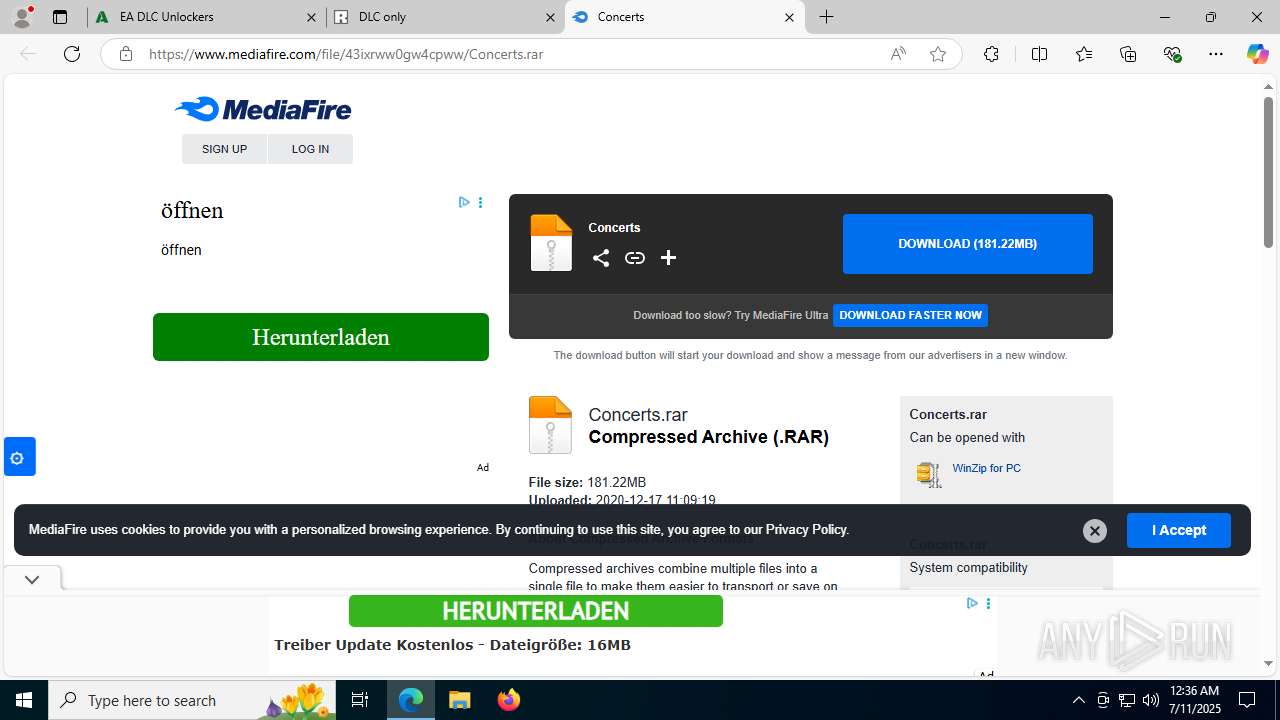Screen dimensions: 1280x720
Task: Open bottom banner ad options menu
Action: click(988, 603)
